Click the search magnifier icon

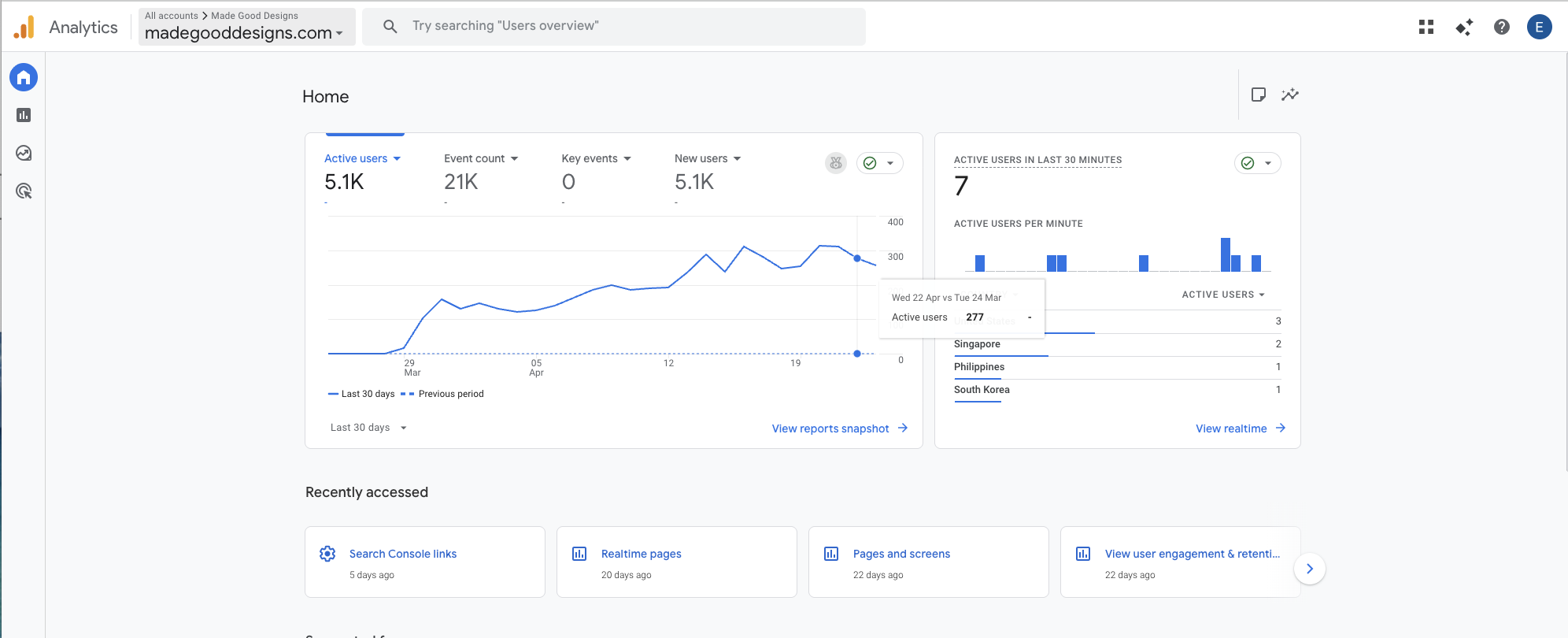tap(390, 26)
